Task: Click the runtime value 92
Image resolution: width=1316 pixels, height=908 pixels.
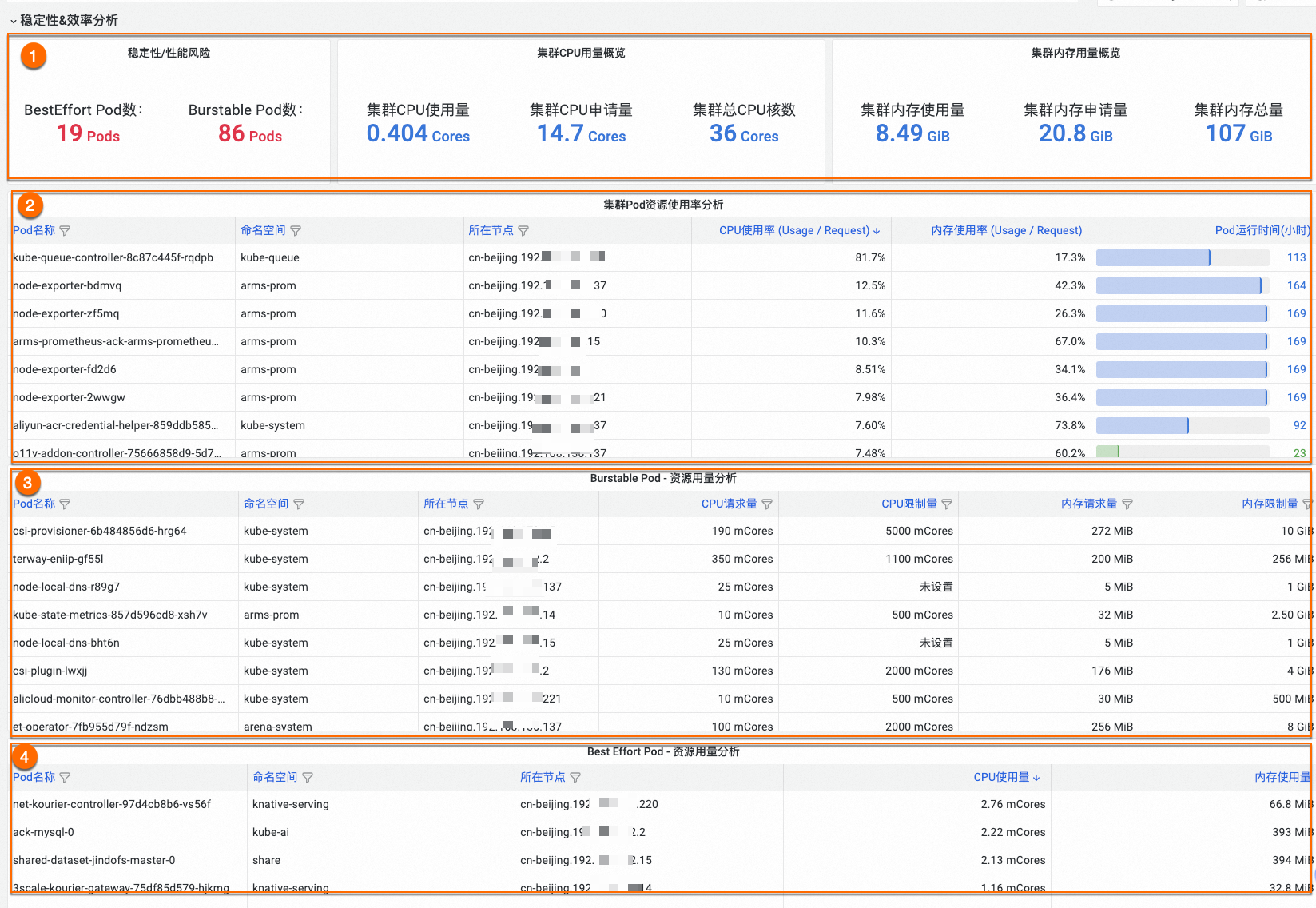Action: click(x=1299, y=426)
